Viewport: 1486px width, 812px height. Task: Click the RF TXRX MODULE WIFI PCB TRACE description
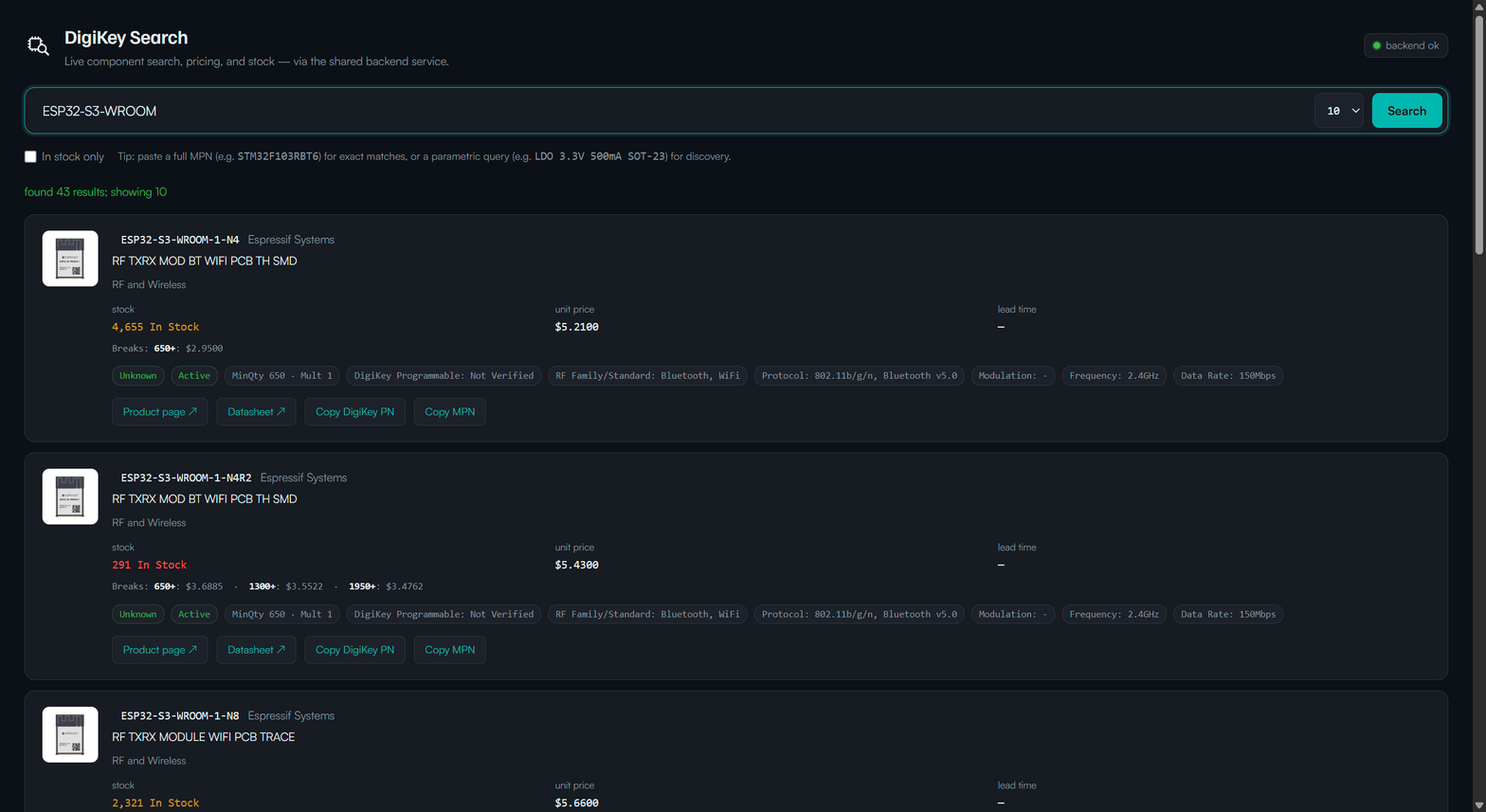point(203,737)
